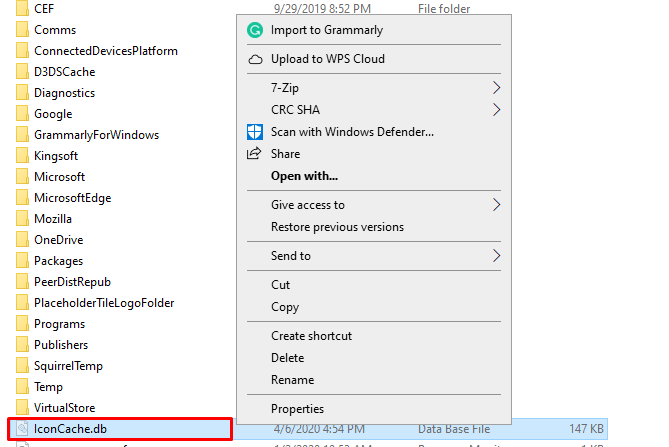The height and width of the screenshot is (447, 669).
Task: Expand the 7-Zip submenu arrow
Action: click(x=497, y=88)
